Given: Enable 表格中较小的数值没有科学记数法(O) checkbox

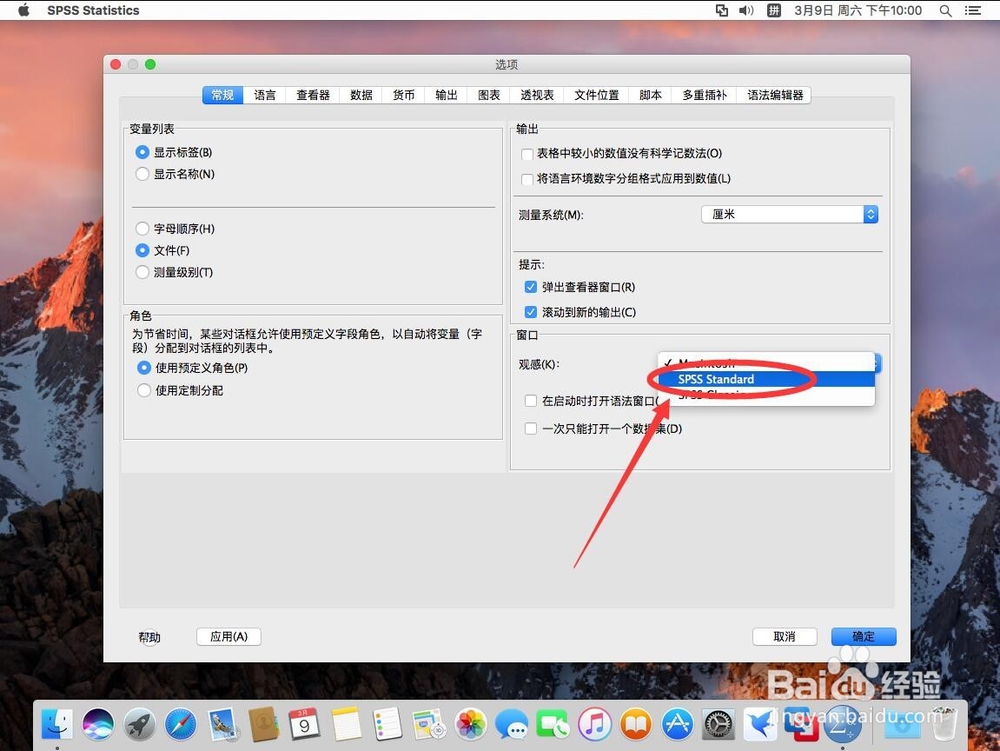Looking at the screenshot, I should [527, 154].
